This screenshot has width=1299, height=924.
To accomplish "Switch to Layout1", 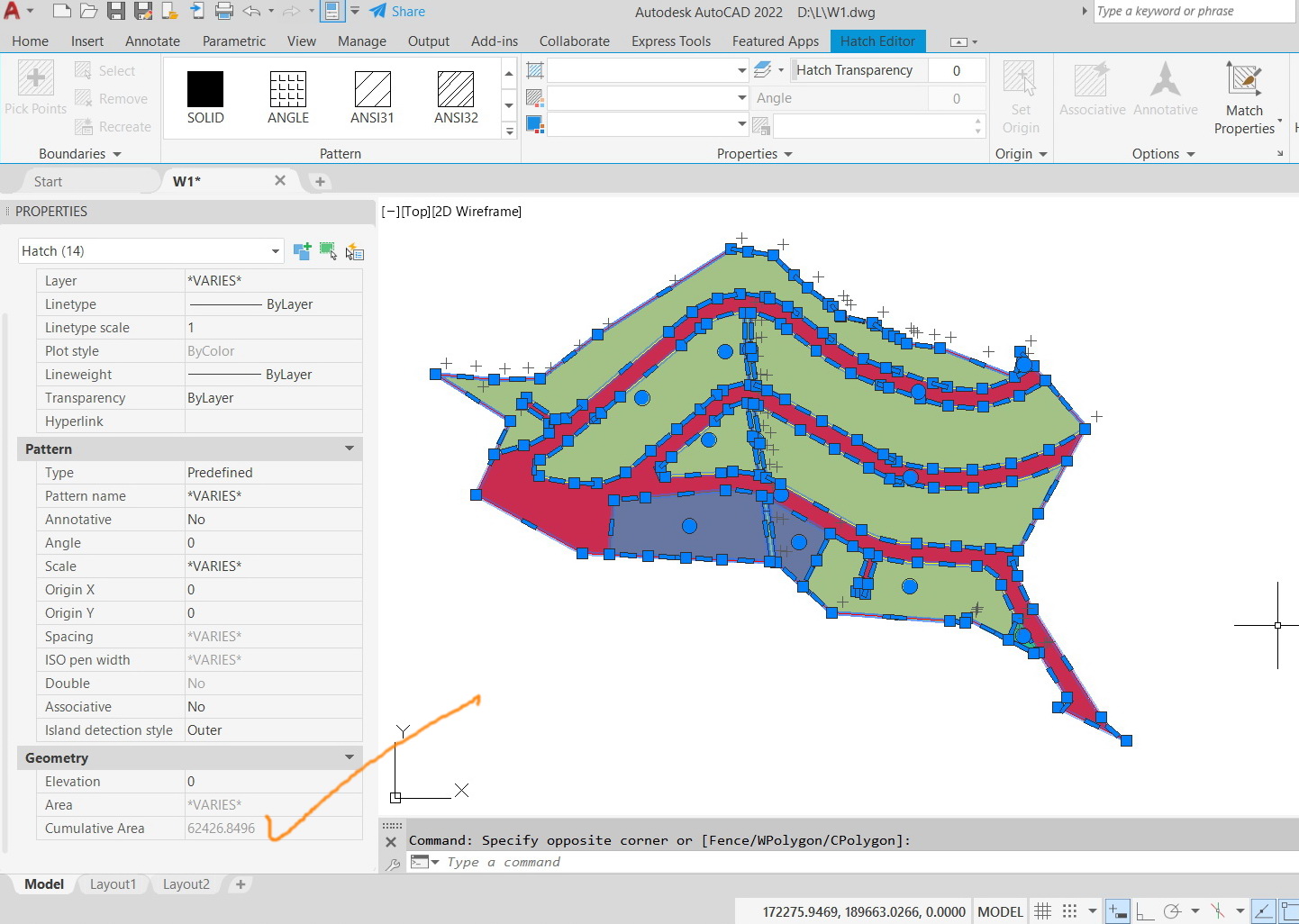I will click(113, 884).
